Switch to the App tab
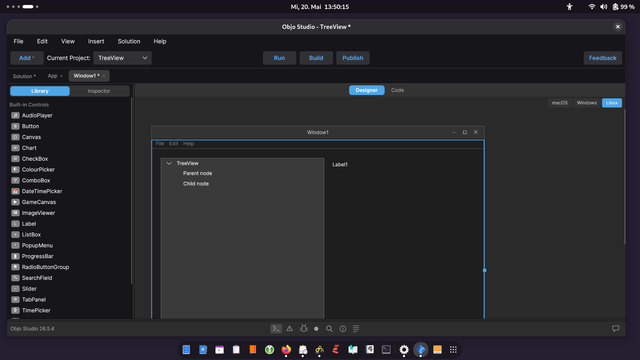640x360 pixels. [x=53, y=76]
